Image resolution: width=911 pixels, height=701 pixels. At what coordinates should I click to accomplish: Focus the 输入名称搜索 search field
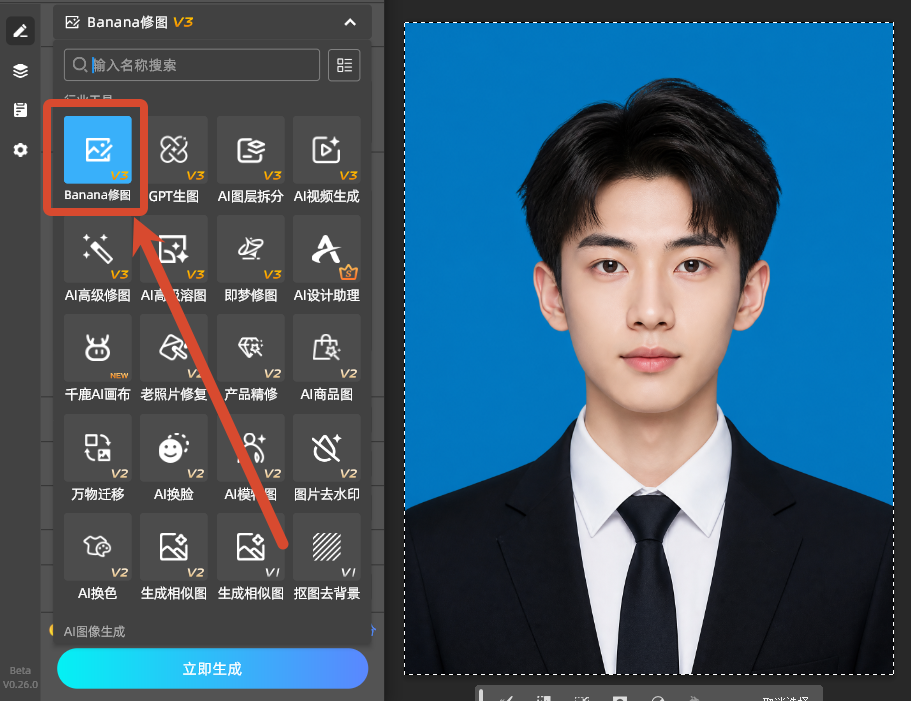click(x=192, y=65)
